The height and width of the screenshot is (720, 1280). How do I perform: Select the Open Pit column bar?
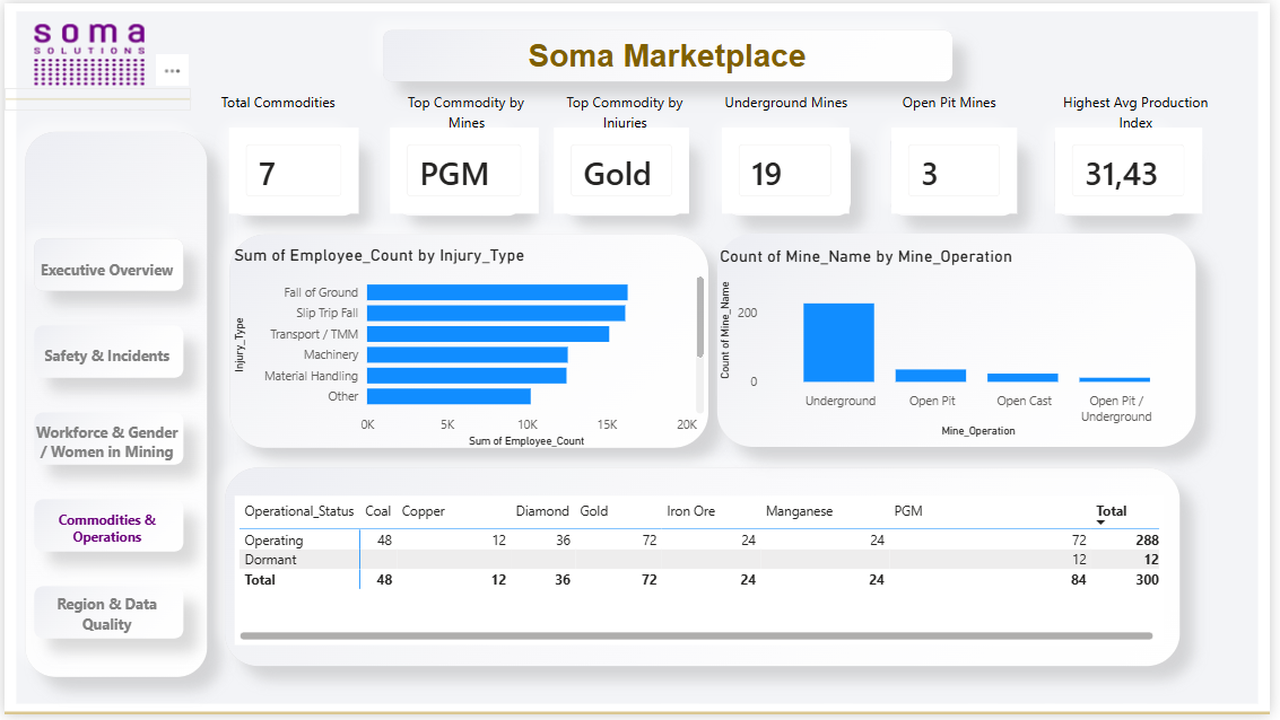click(x=931, y=376)
